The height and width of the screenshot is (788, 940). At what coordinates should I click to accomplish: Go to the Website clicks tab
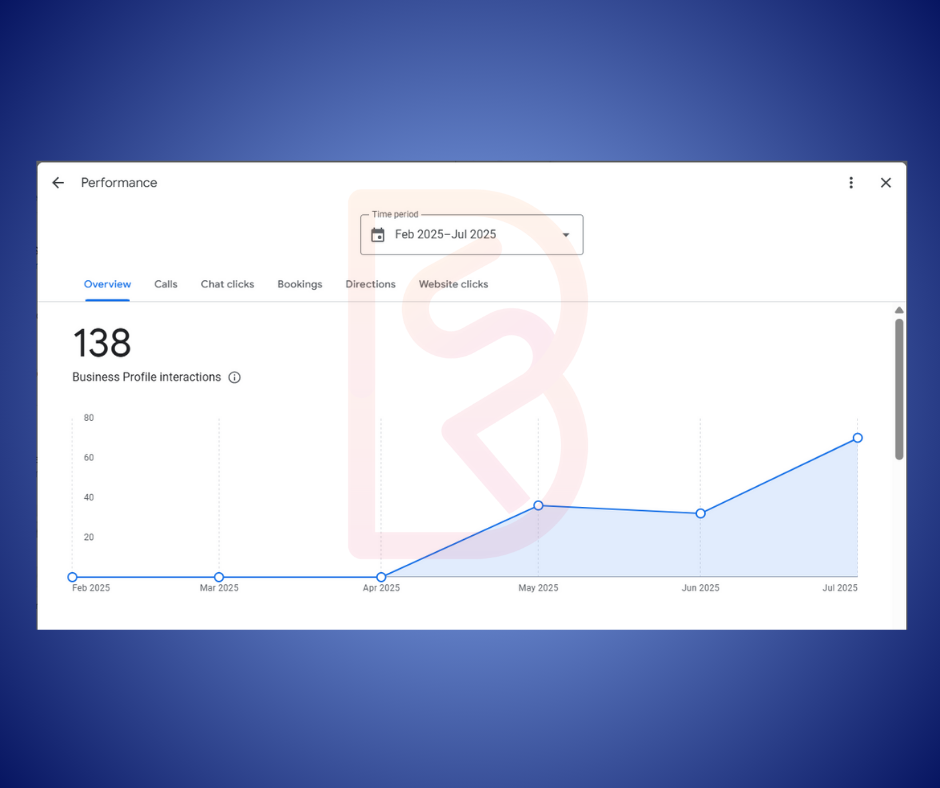[x=453, y=284]
